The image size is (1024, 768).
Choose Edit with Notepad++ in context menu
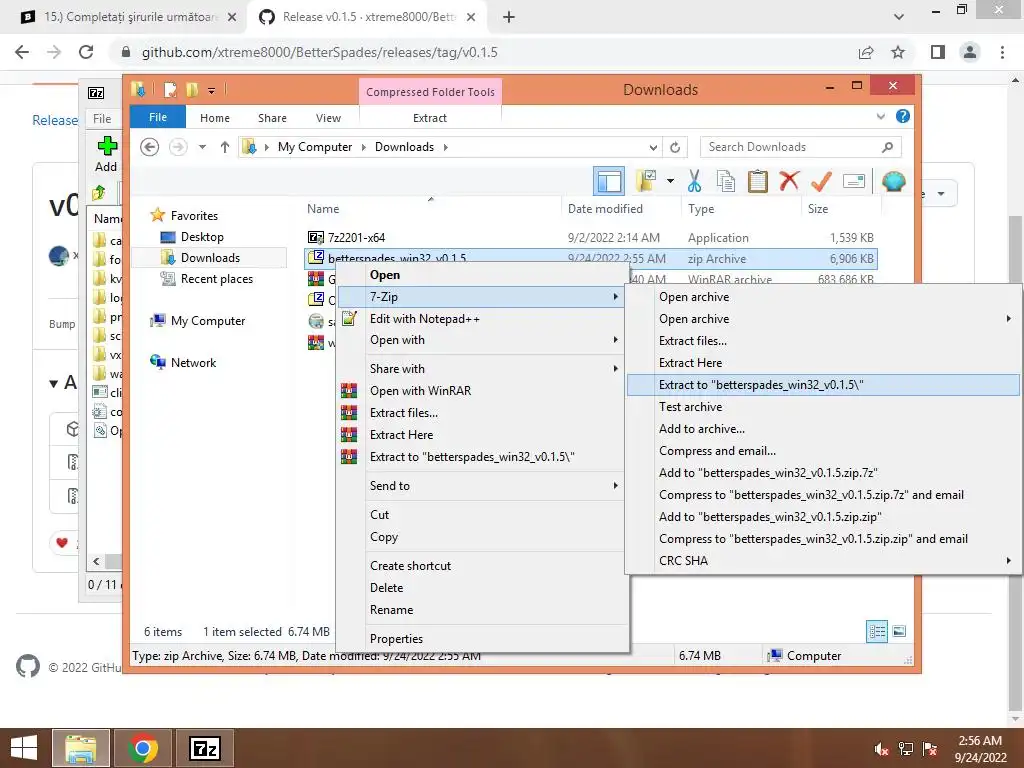[x=482, y=319]
